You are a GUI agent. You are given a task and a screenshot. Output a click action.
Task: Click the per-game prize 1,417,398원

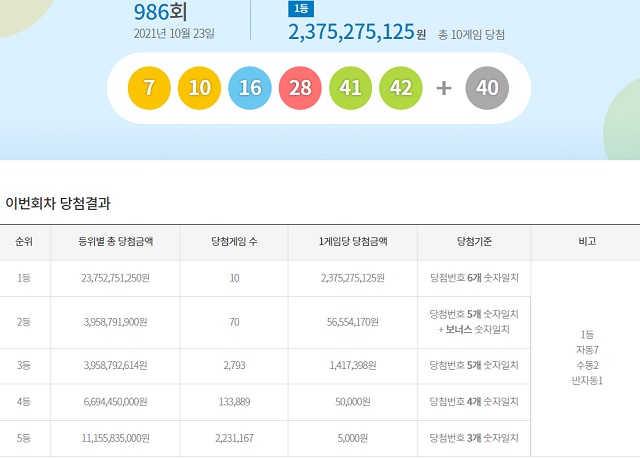click(353, 366)
